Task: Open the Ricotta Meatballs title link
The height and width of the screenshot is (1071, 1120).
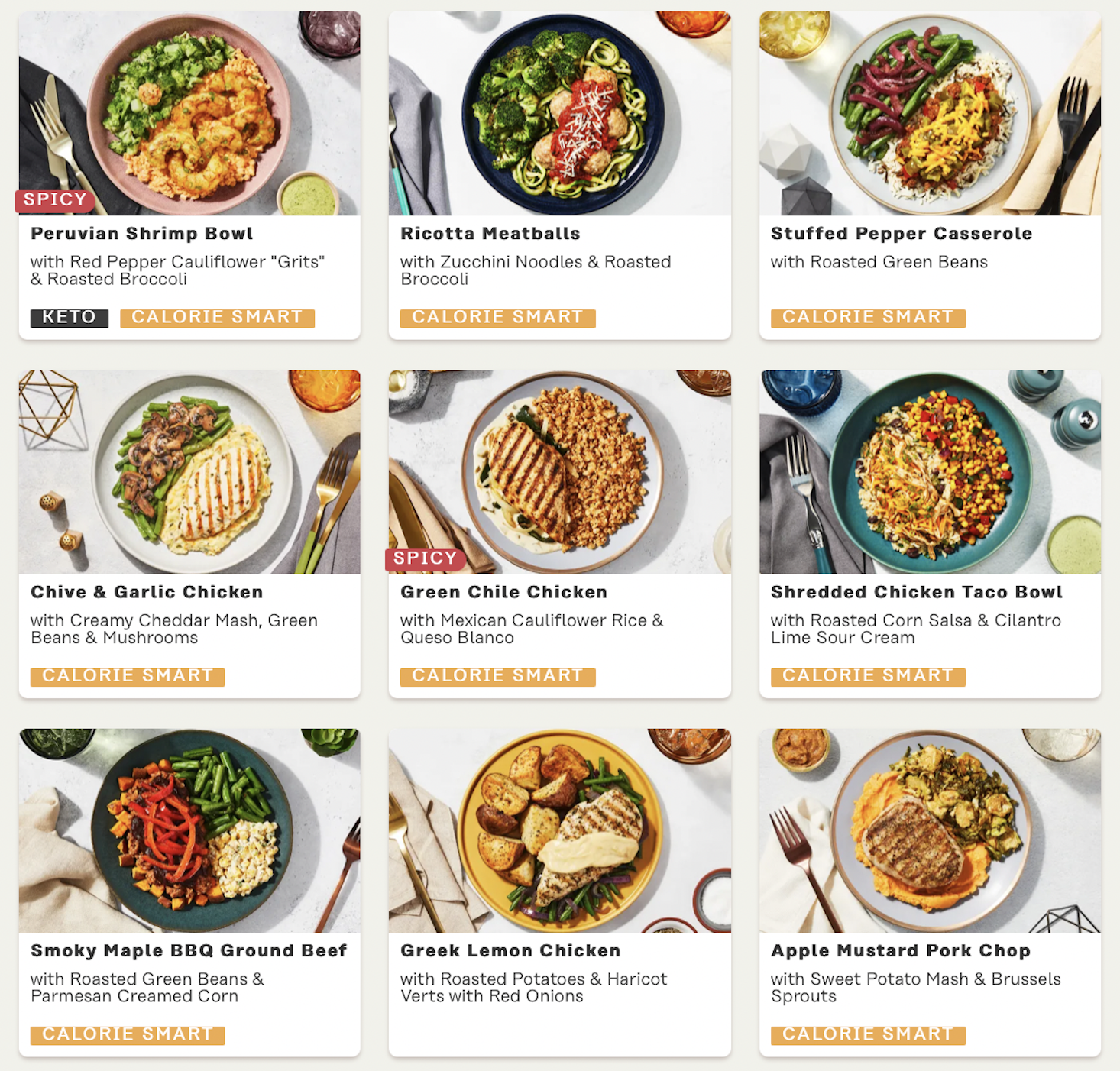Action: point(490,234)
